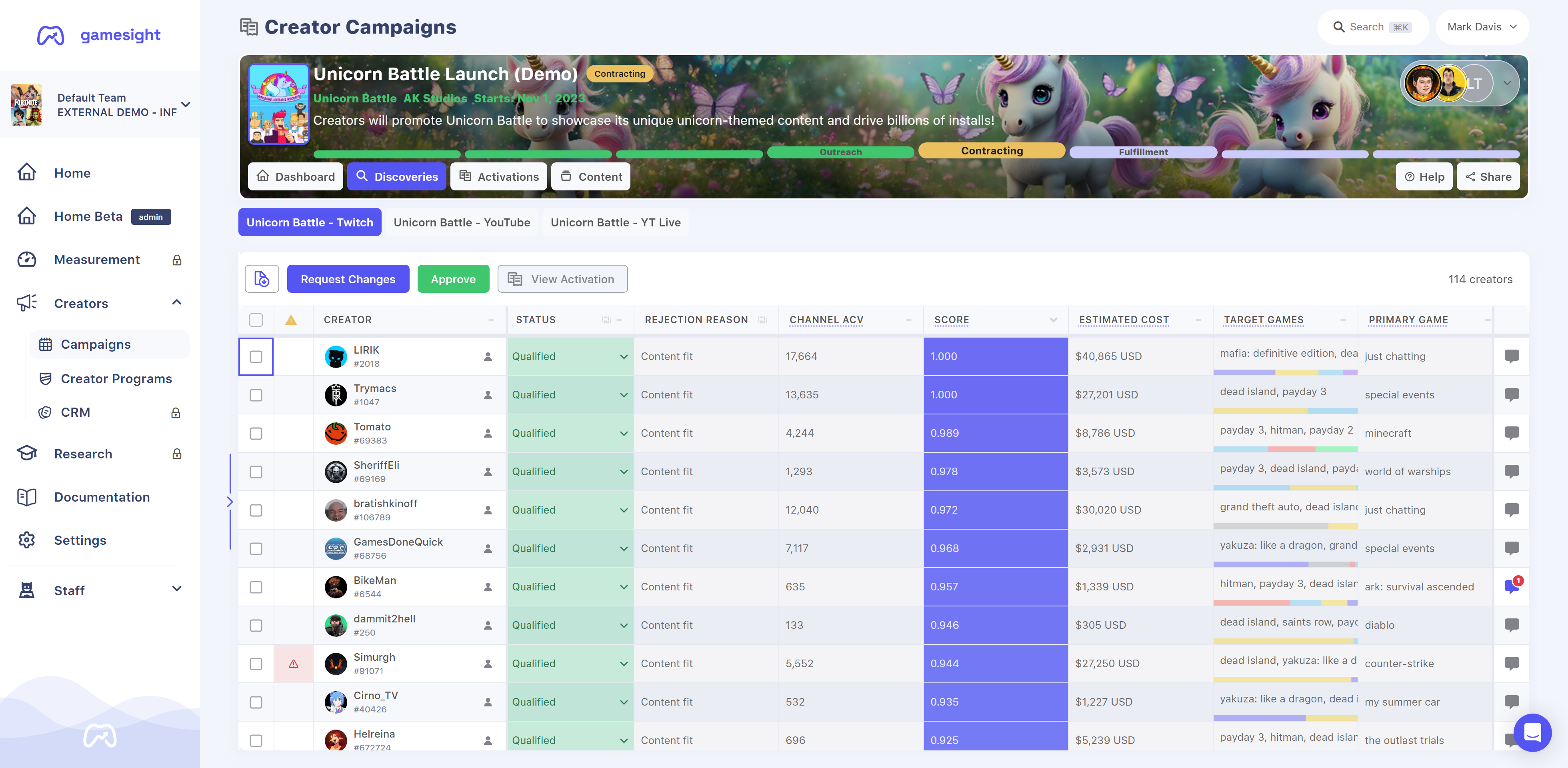Screen dimensions: 1568x768
Task: Click the sidebar collapse handle arrow
Action: (230, 502)
